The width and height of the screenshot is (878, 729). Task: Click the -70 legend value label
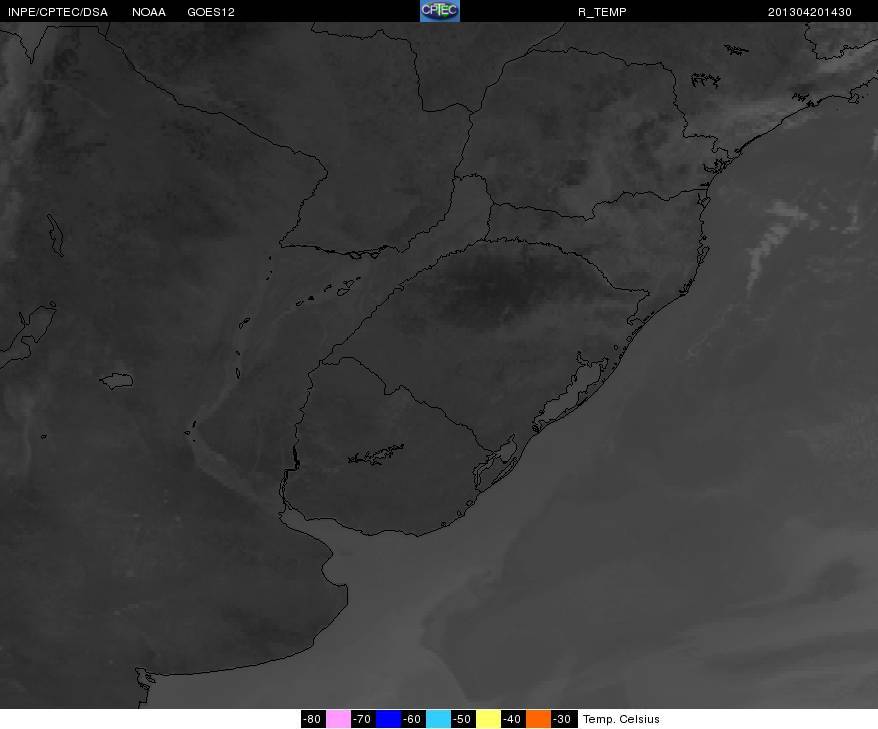point(363,719)
